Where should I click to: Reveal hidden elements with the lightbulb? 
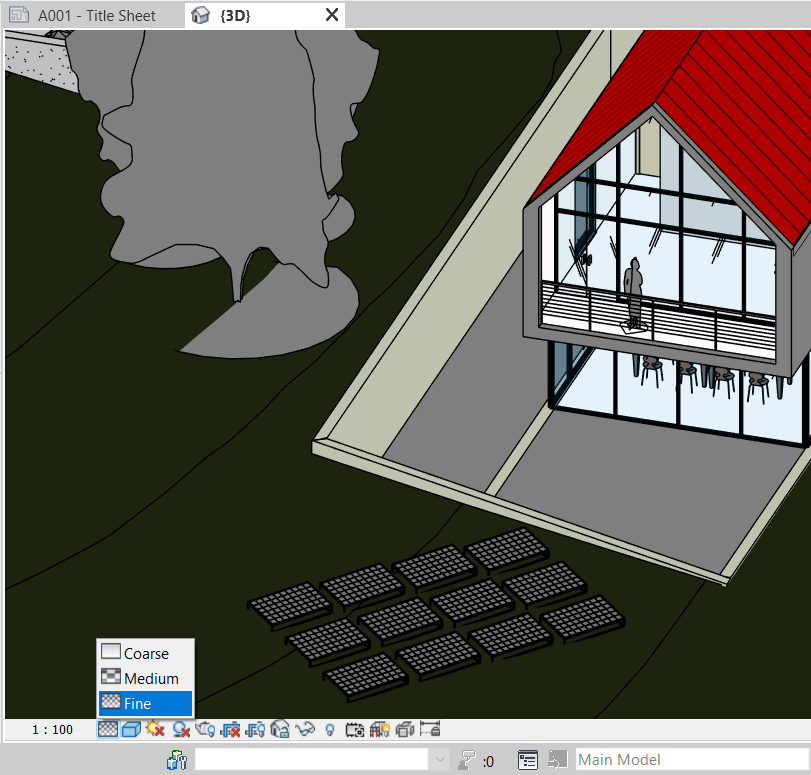tap(331, 729)
